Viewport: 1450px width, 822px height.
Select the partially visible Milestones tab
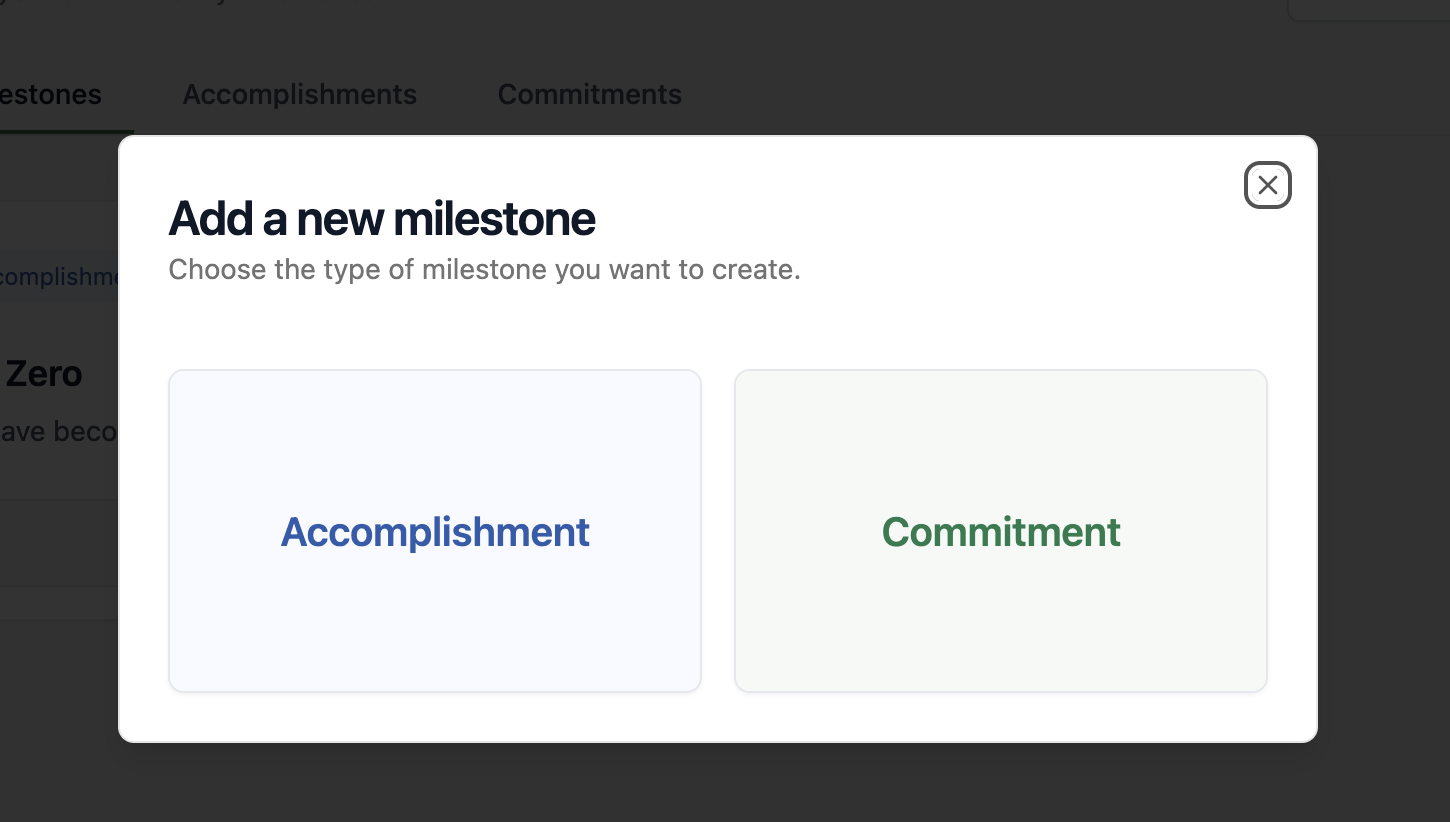click(x=52, y=94)
